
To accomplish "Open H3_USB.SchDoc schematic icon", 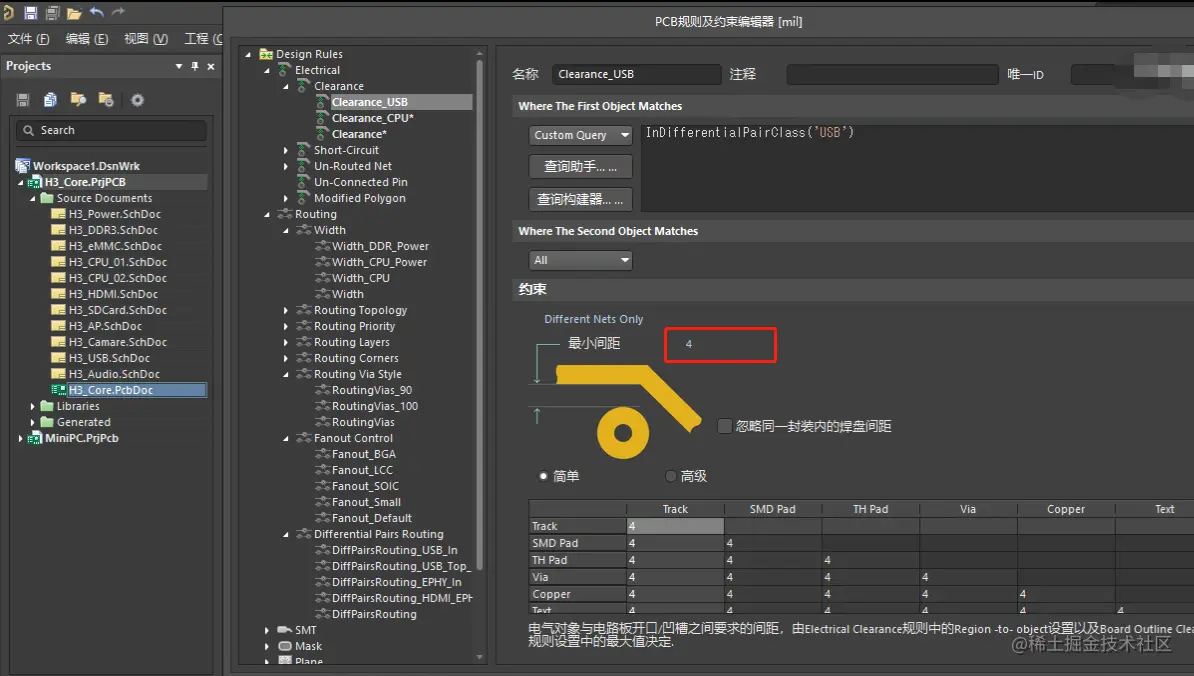I will 58,359.
